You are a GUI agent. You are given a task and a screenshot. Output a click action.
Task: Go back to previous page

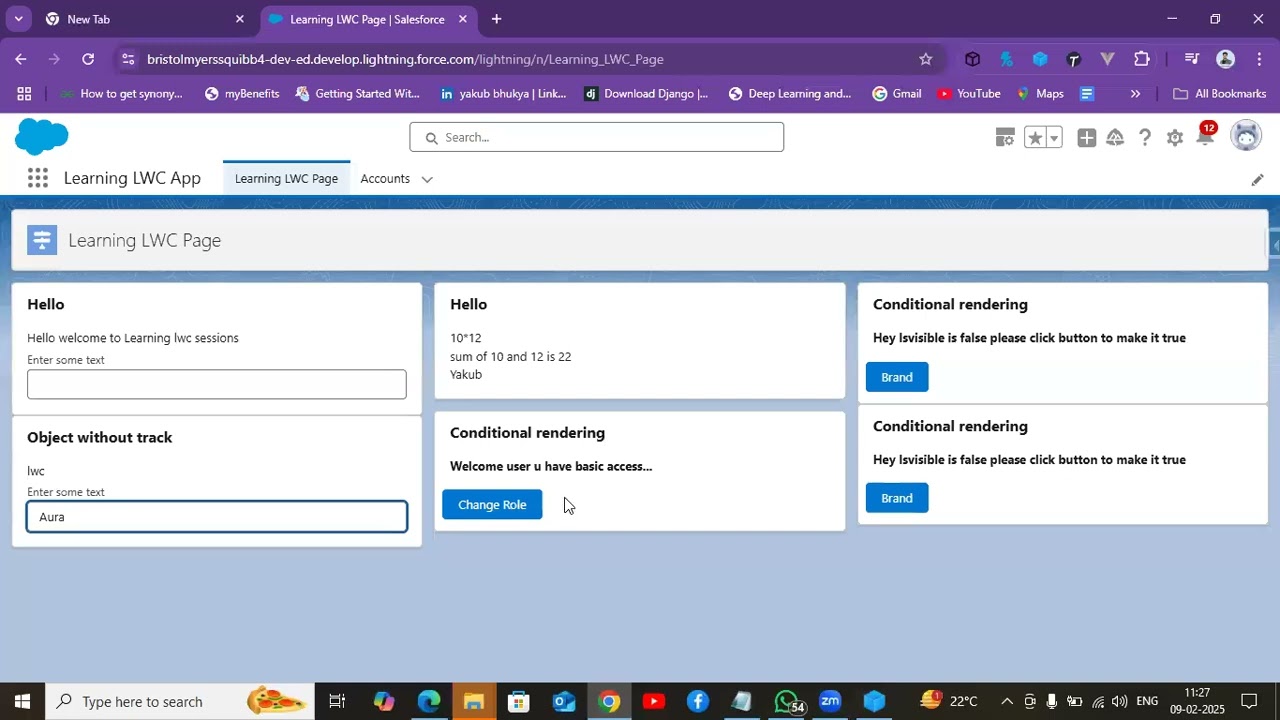[x=21, y=59]
